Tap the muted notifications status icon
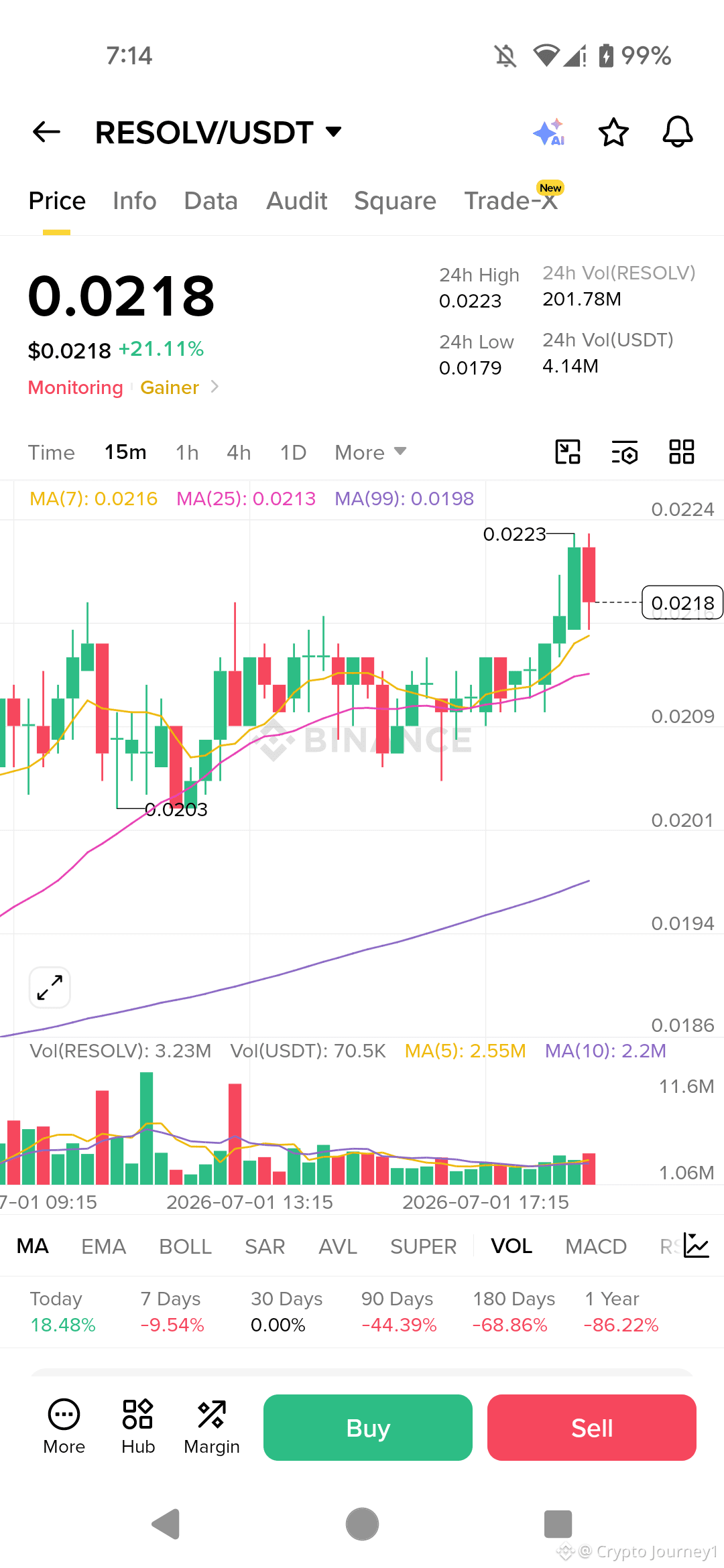This screenshot has width=724, height=1568. click(x=506, y=56)
